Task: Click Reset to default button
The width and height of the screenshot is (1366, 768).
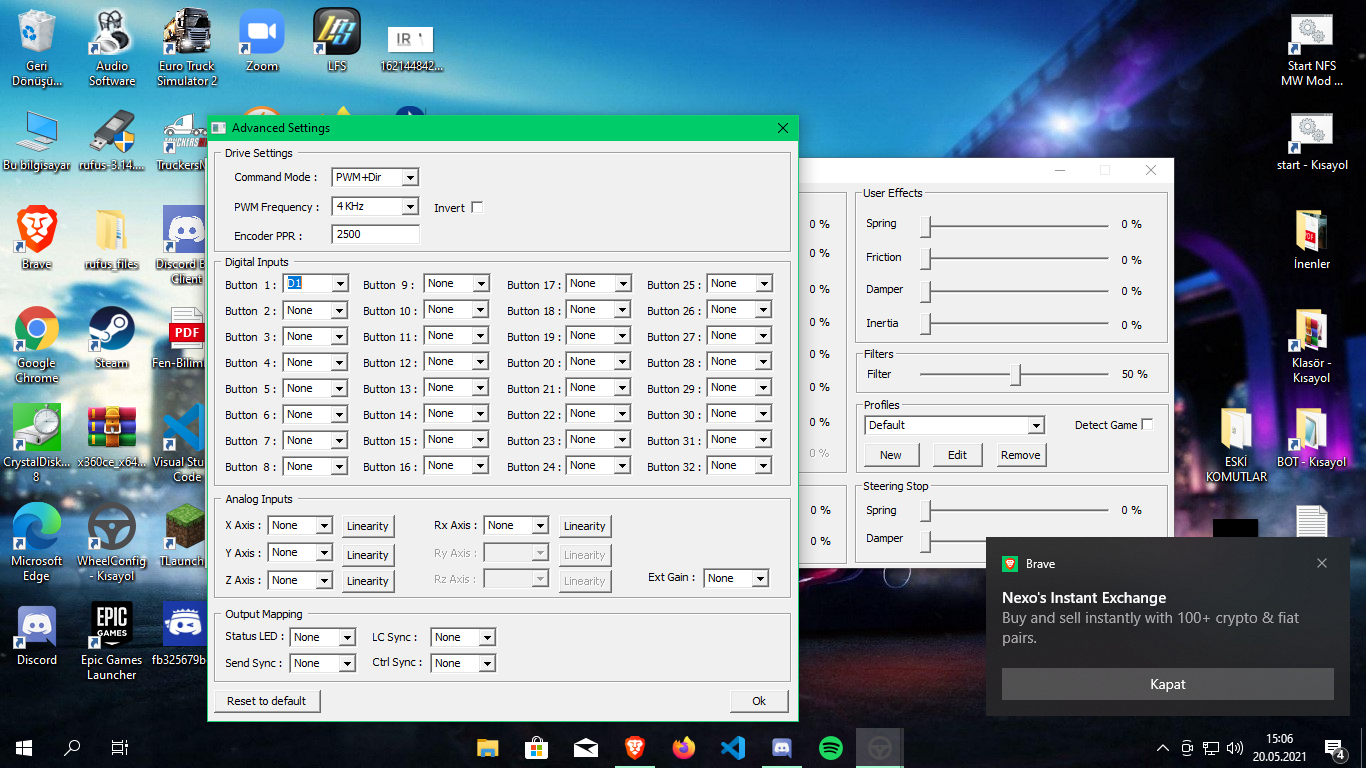Action: point(266,701)
